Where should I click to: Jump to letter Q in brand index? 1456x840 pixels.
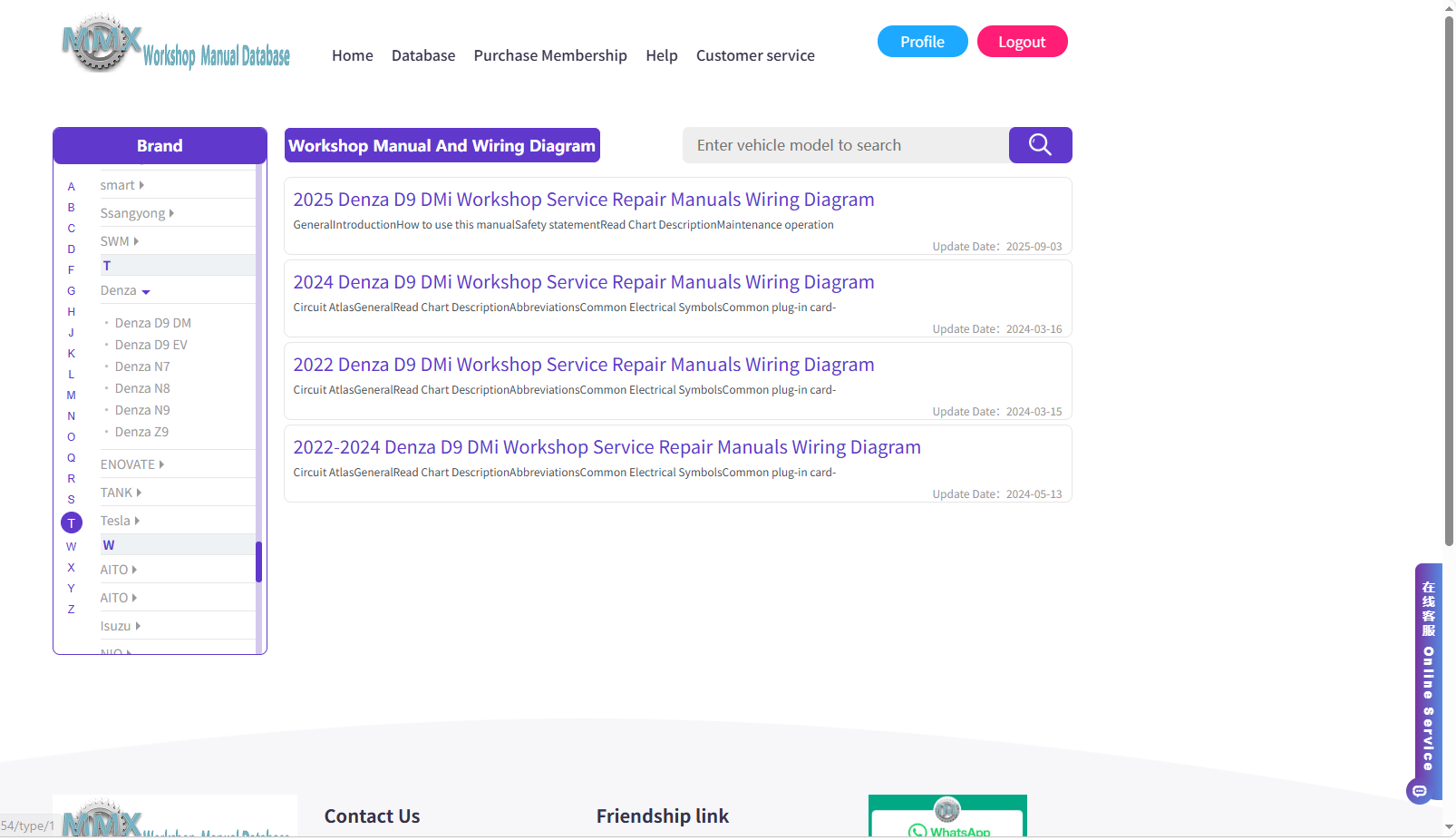point(72,458)
